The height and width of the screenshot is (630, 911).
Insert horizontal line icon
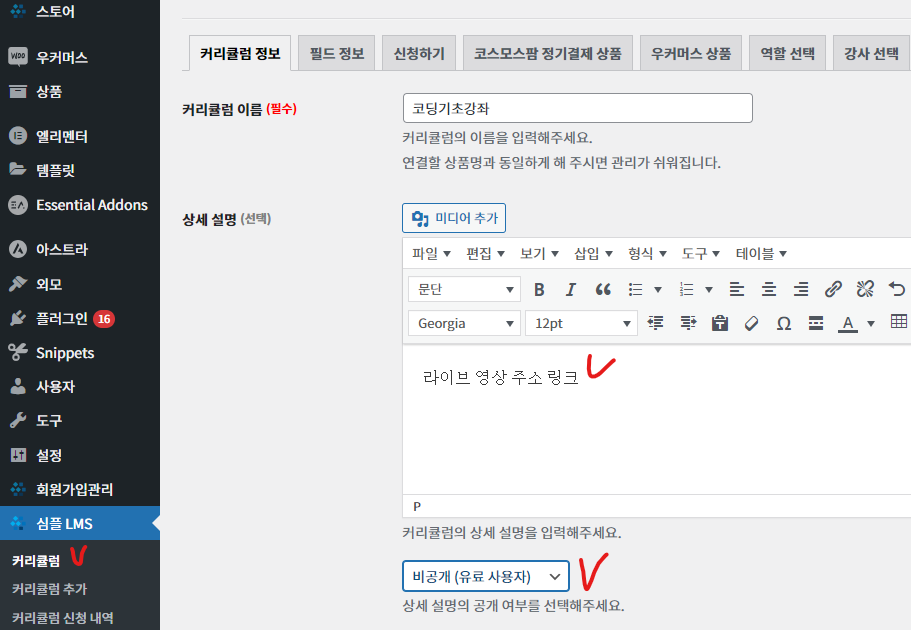click(x=816, y=323)
